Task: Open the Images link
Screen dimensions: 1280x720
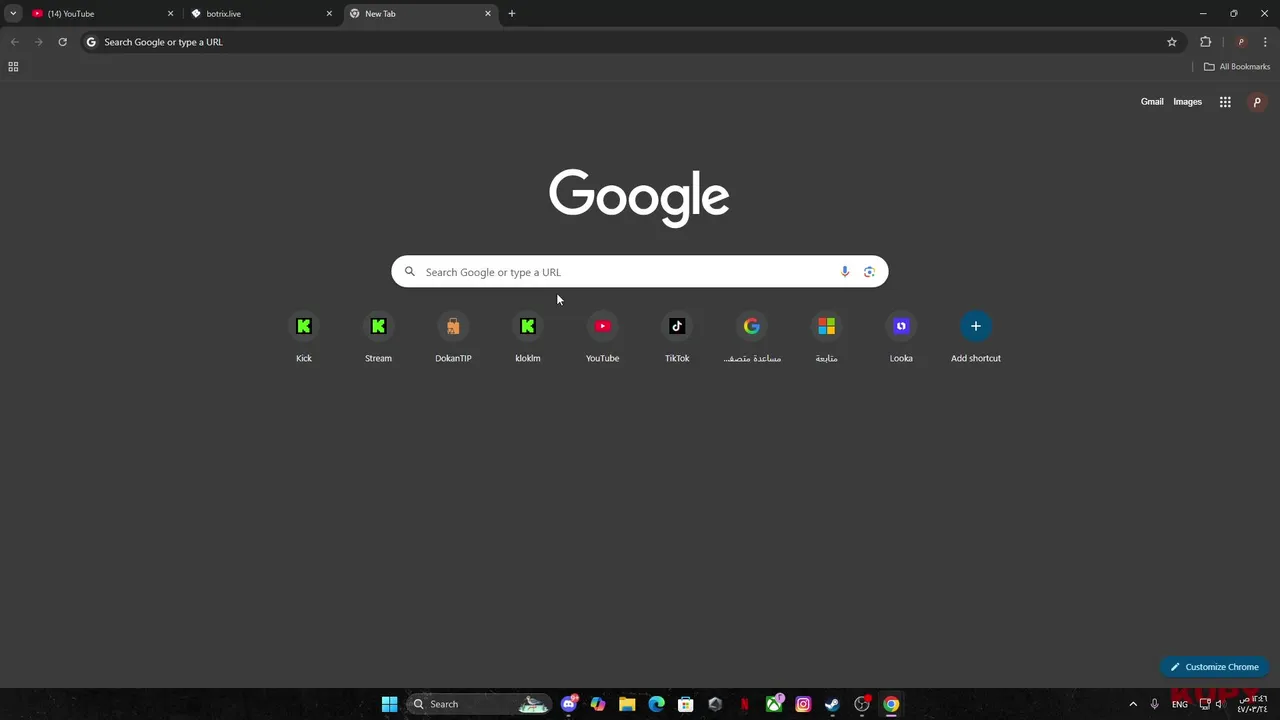Action: 1188,102
